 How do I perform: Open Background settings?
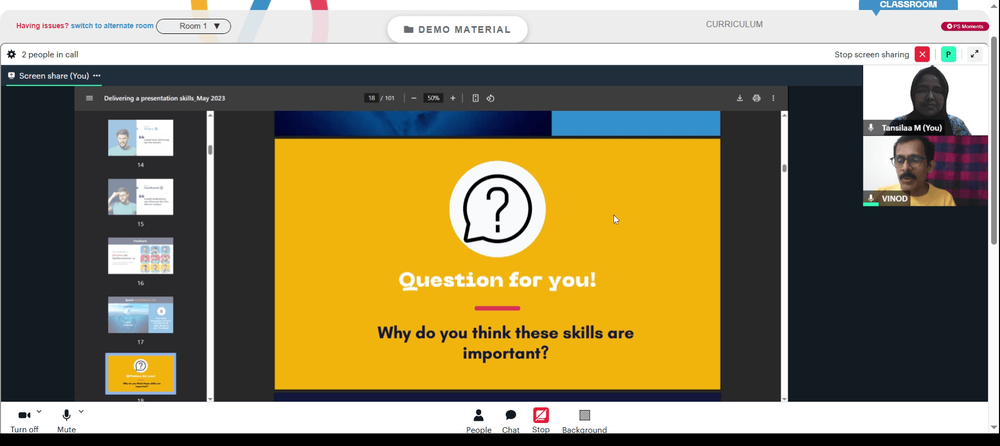point(584,421)
